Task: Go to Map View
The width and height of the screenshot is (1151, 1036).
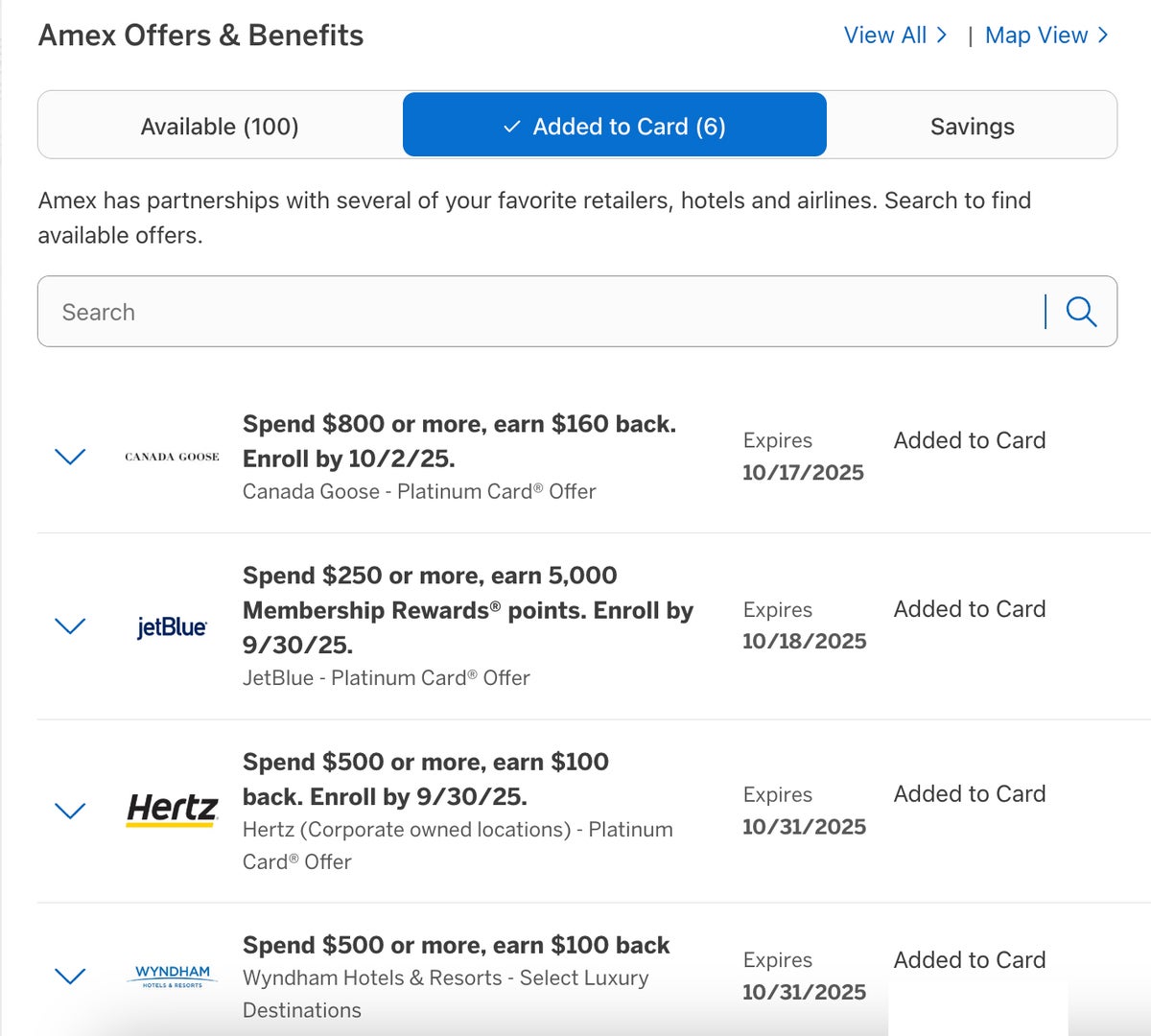Action: point(1045,35)
